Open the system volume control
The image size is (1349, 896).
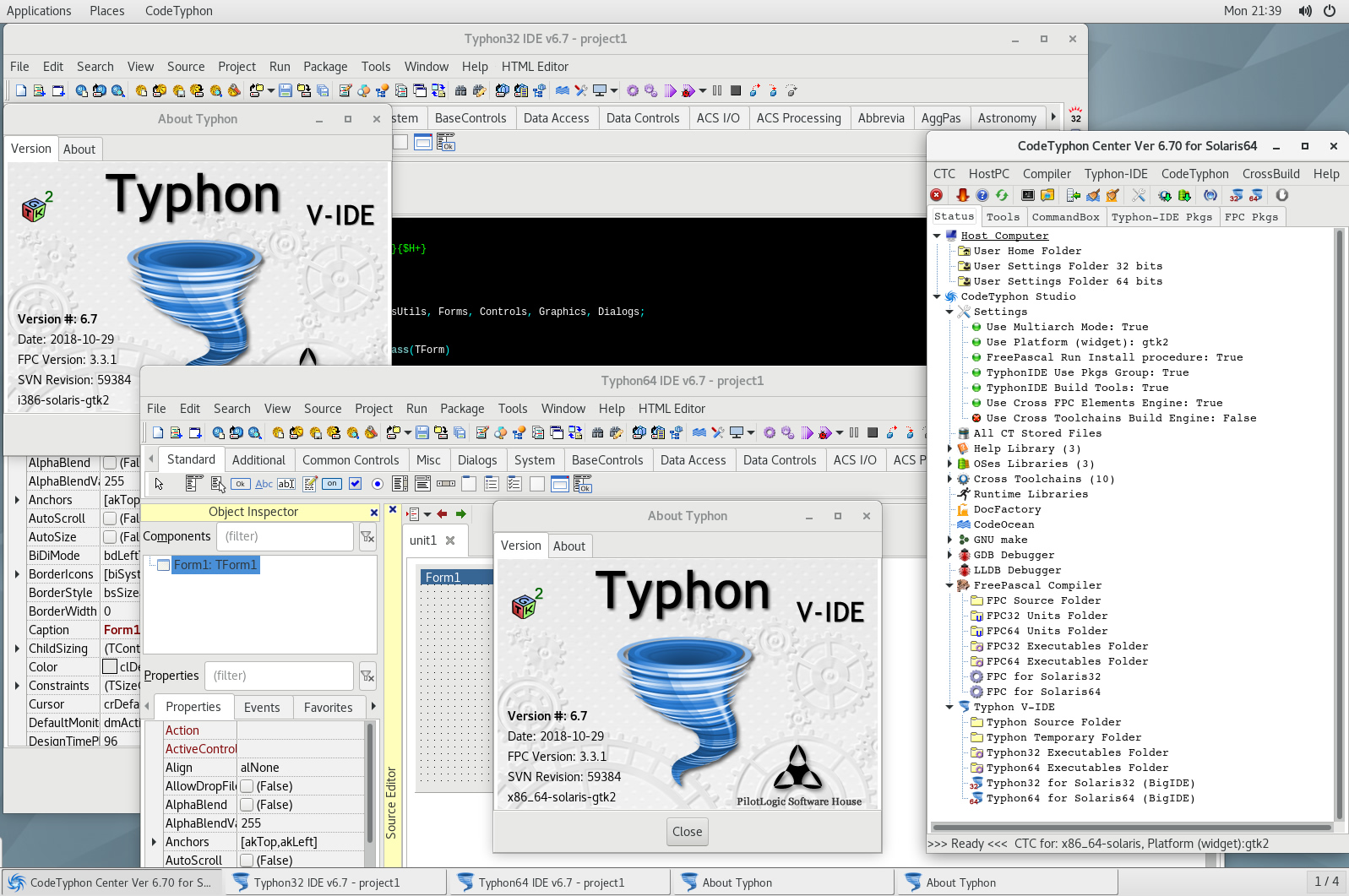pos(1305,11)
